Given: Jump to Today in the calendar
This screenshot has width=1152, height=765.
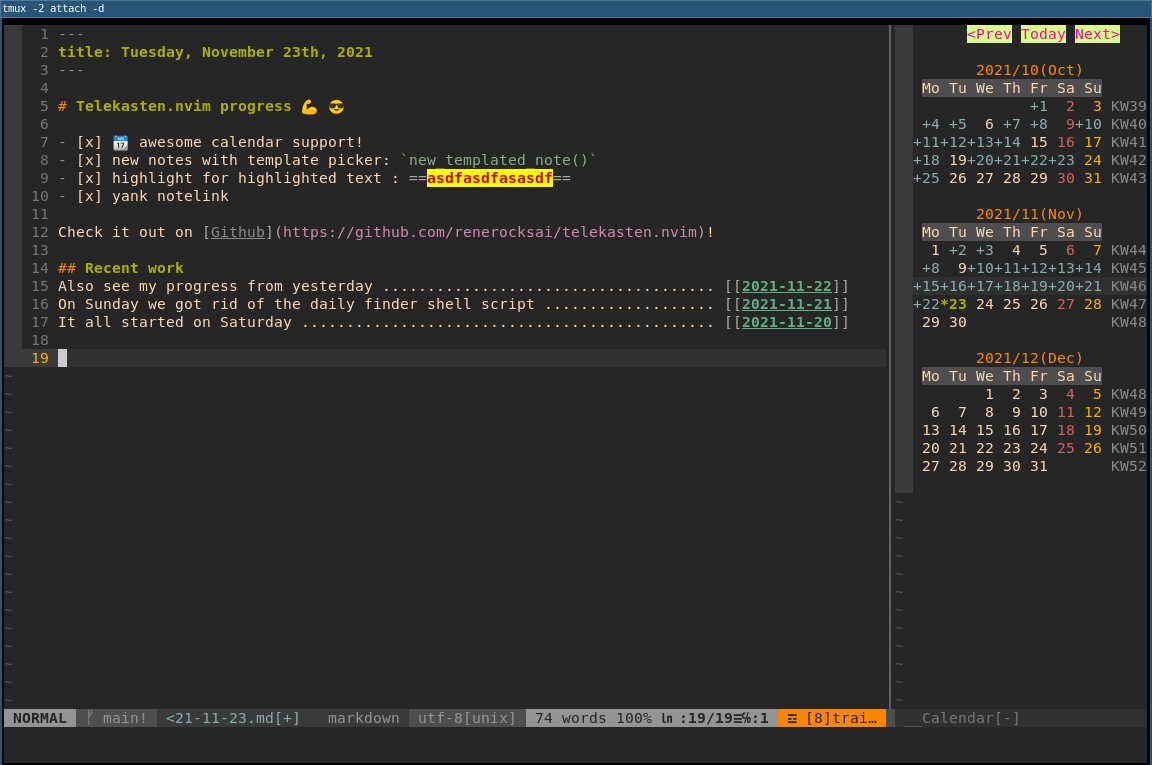Looking at the screenshot, I should click(x=1043, y=34).
